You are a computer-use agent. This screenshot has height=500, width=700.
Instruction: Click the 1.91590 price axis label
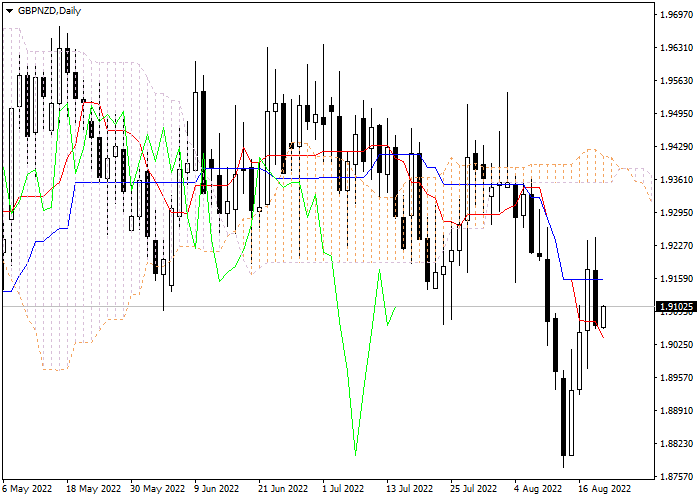tap(676, 279)
